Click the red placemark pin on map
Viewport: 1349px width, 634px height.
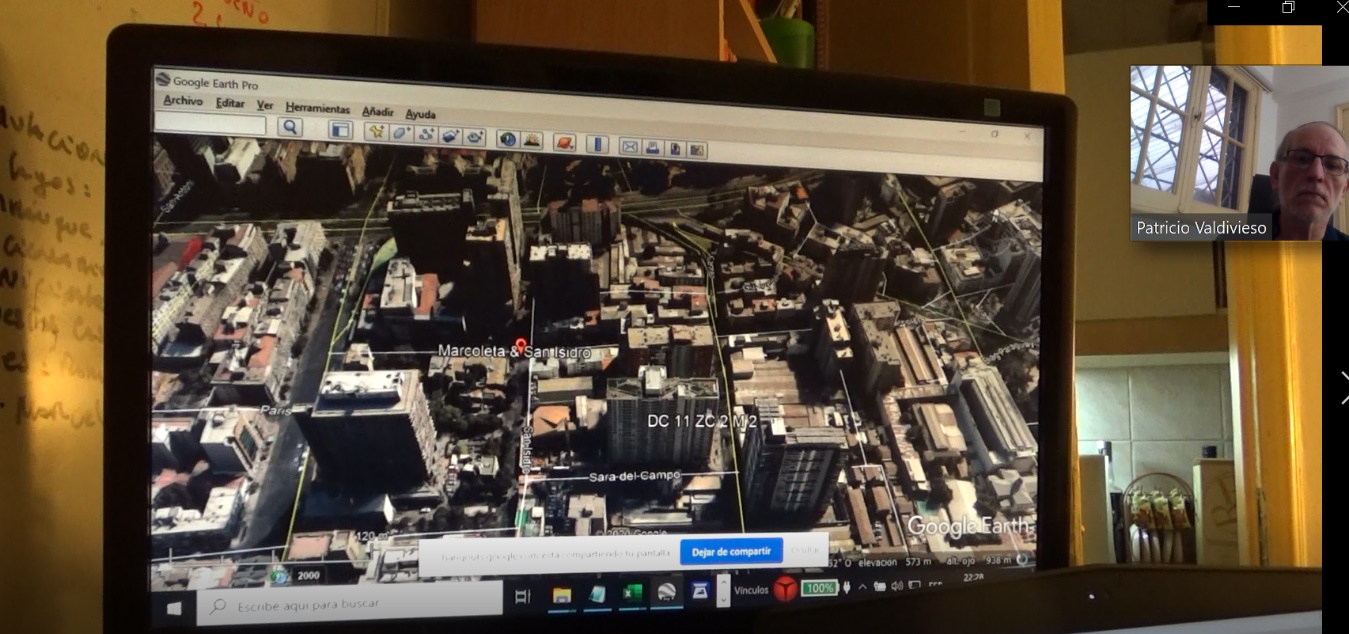coord(521,346)
